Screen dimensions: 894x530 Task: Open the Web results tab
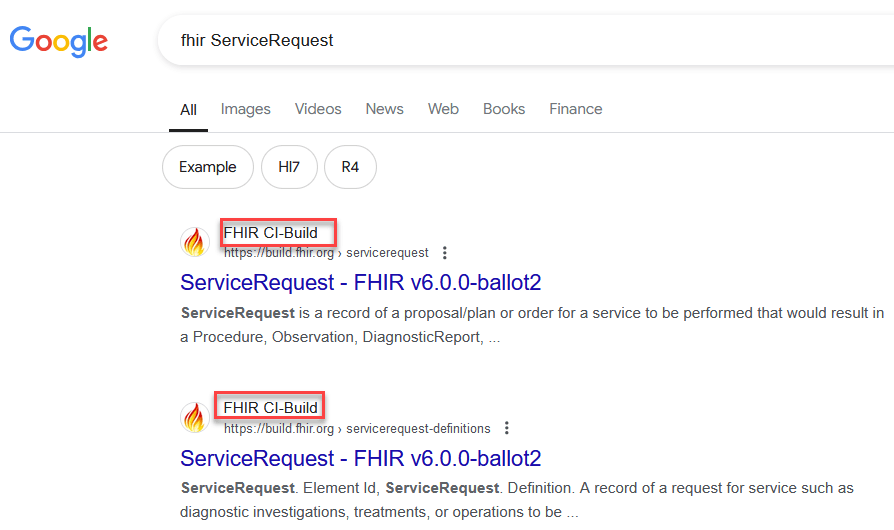(443, 109)
